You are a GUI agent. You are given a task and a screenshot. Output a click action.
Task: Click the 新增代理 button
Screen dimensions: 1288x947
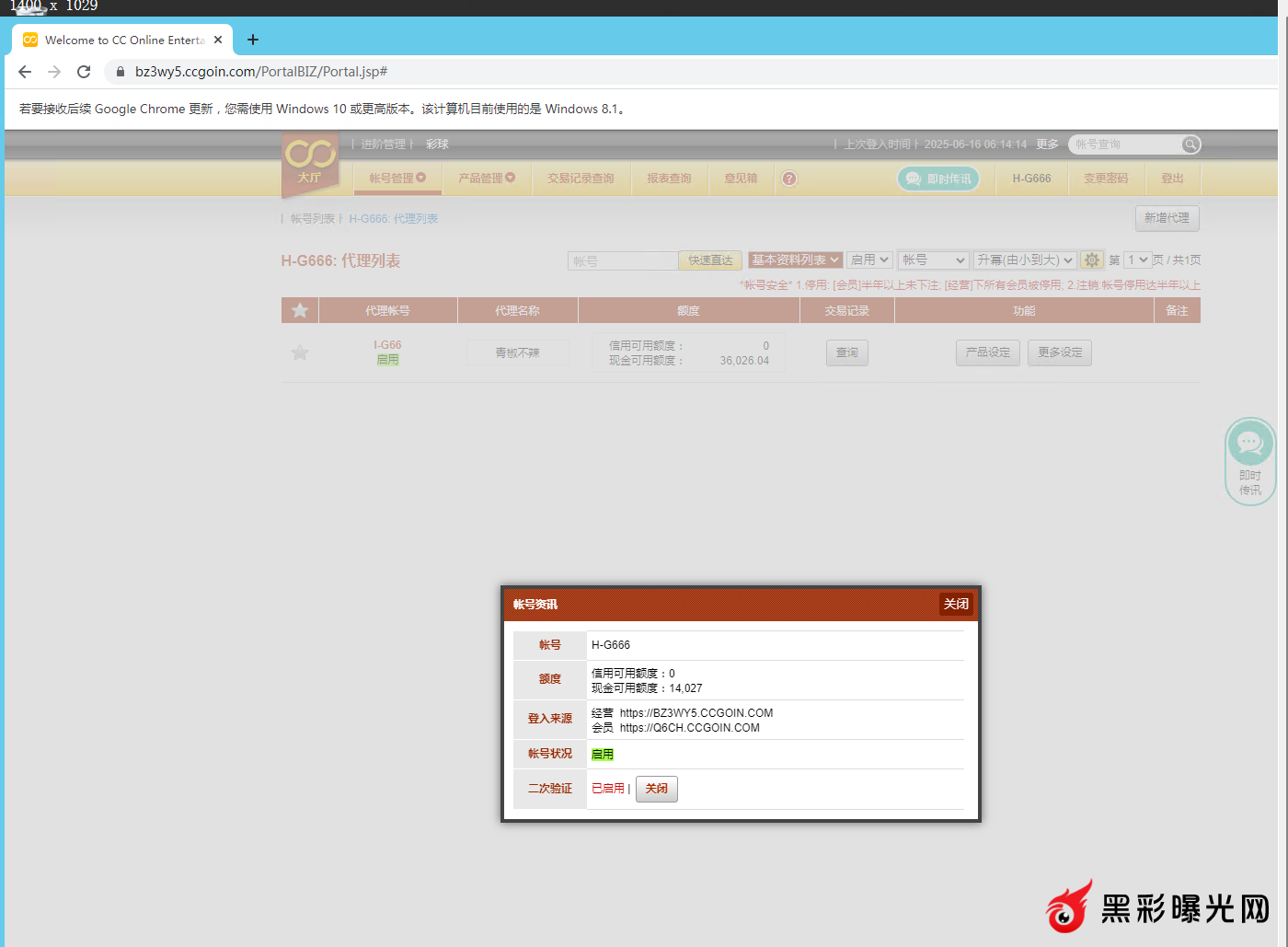[x=1167, y=218]
